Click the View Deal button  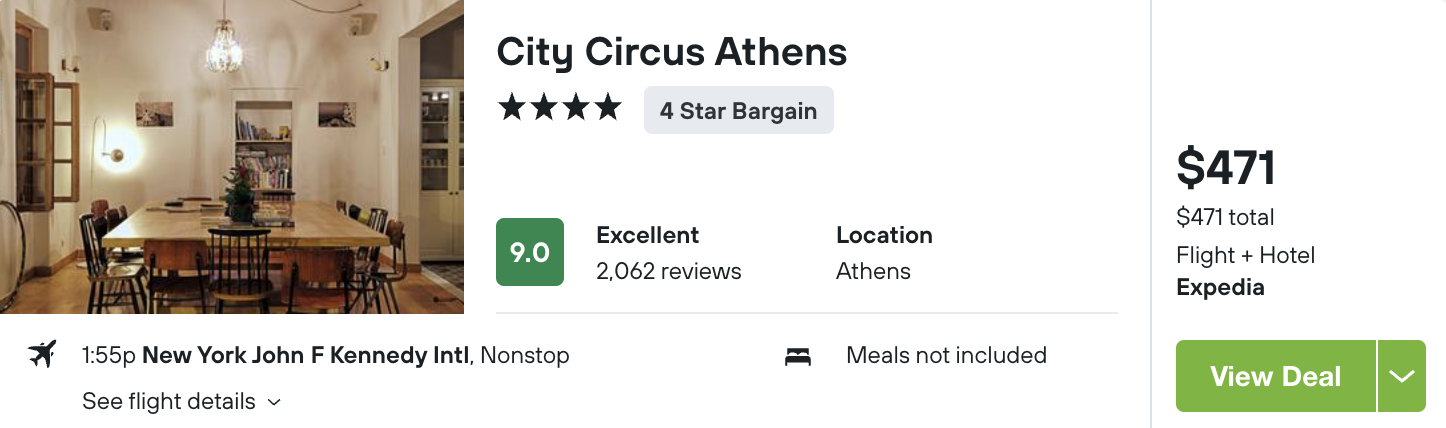1276,376
